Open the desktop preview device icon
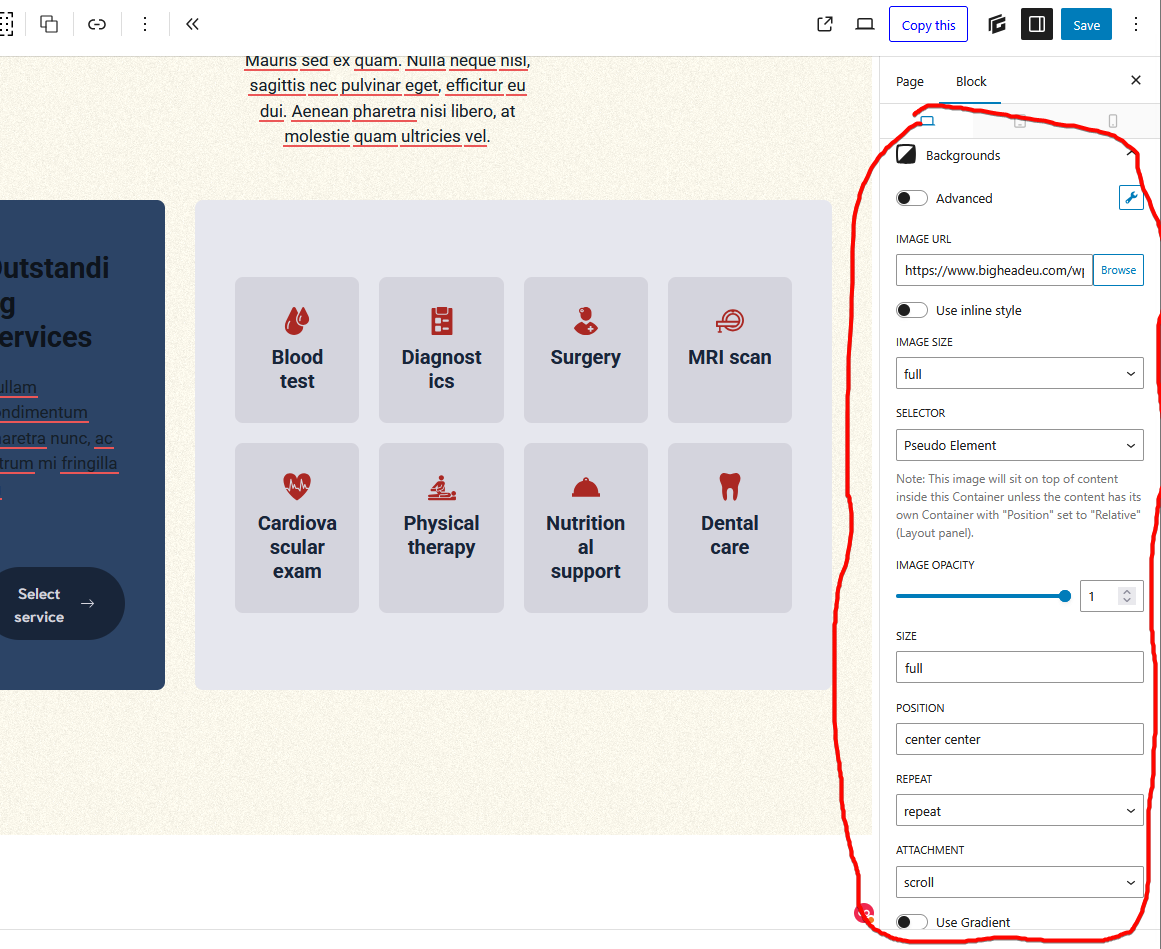Viewport: 1161px width, 949px height. pyautogui.click(x=865, y=24)
